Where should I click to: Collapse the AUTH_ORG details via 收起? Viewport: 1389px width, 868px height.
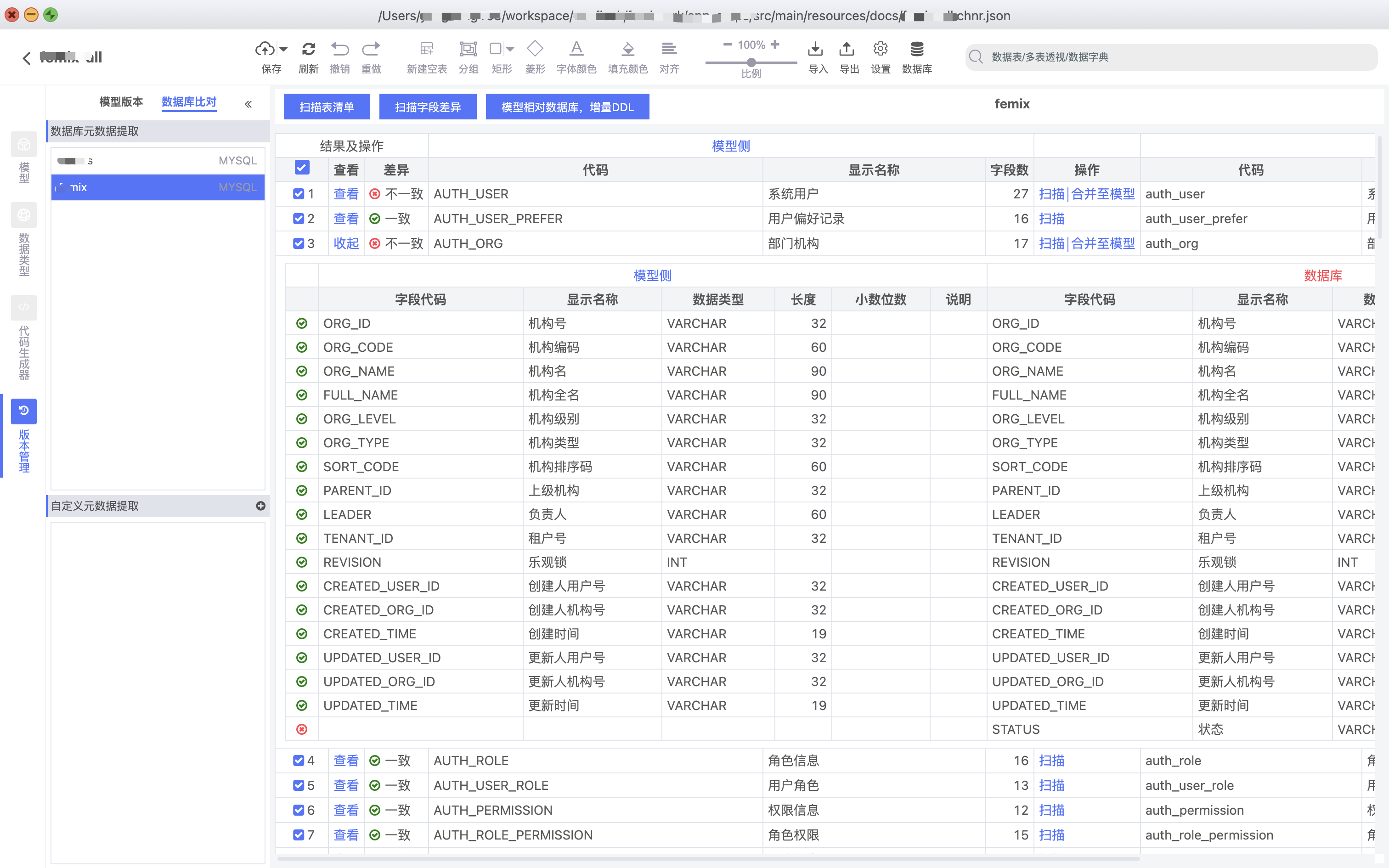click(x=346, y=243)
